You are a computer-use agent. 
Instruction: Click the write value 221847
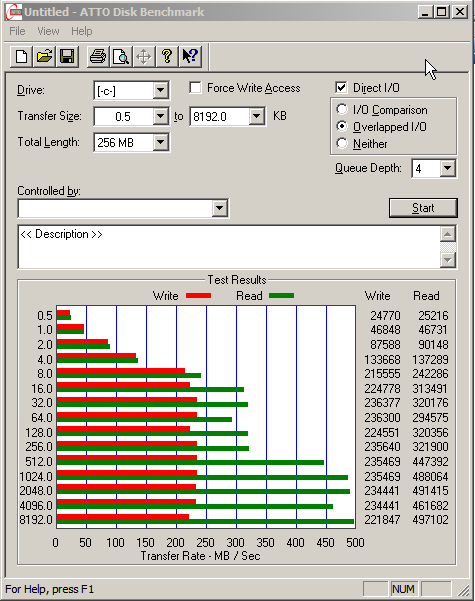(382, 520)
